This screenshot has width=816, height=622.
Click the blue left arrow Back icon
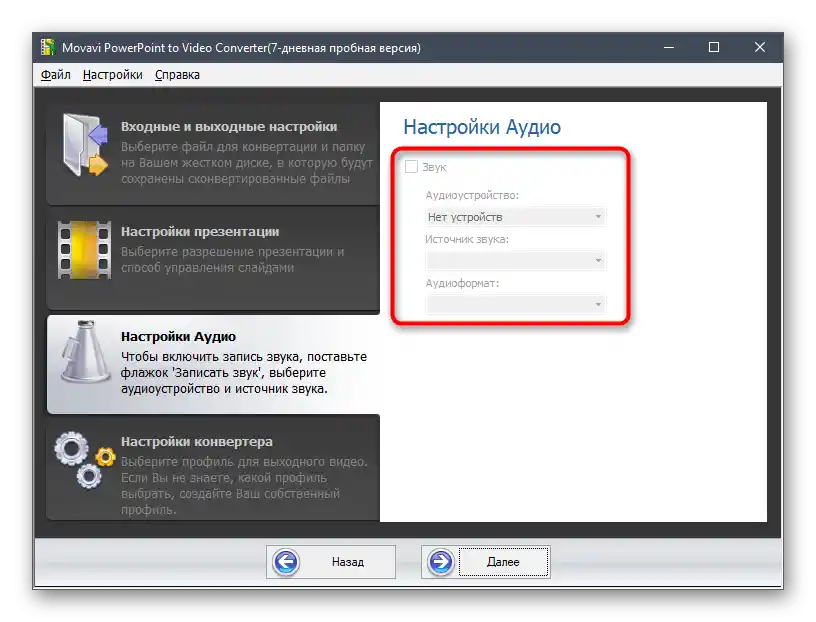[x=286, y=562]
